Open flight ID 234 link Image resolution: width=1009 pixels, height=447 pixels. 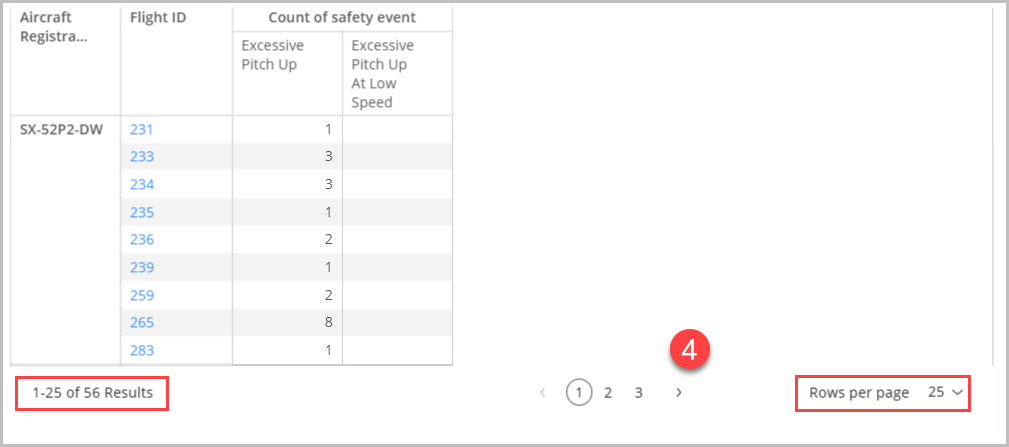(142, 185)
